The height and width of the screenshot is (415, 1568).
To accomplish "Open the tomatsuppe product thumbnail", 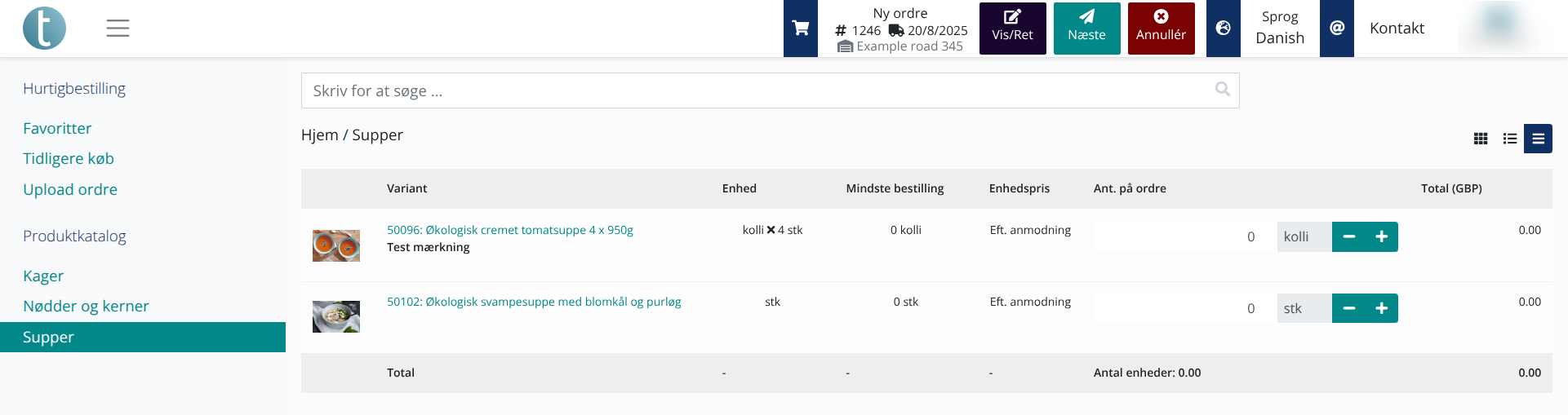I will 336,245.
